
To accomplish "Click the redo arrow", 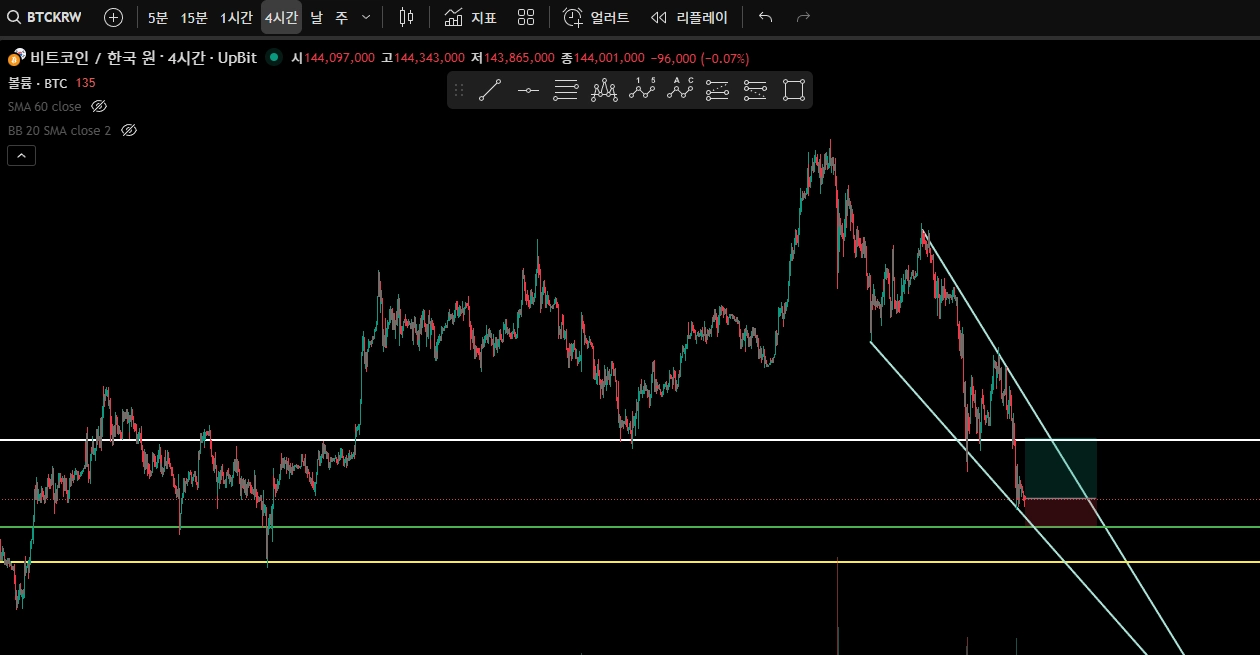I will [x=803, y=17].
